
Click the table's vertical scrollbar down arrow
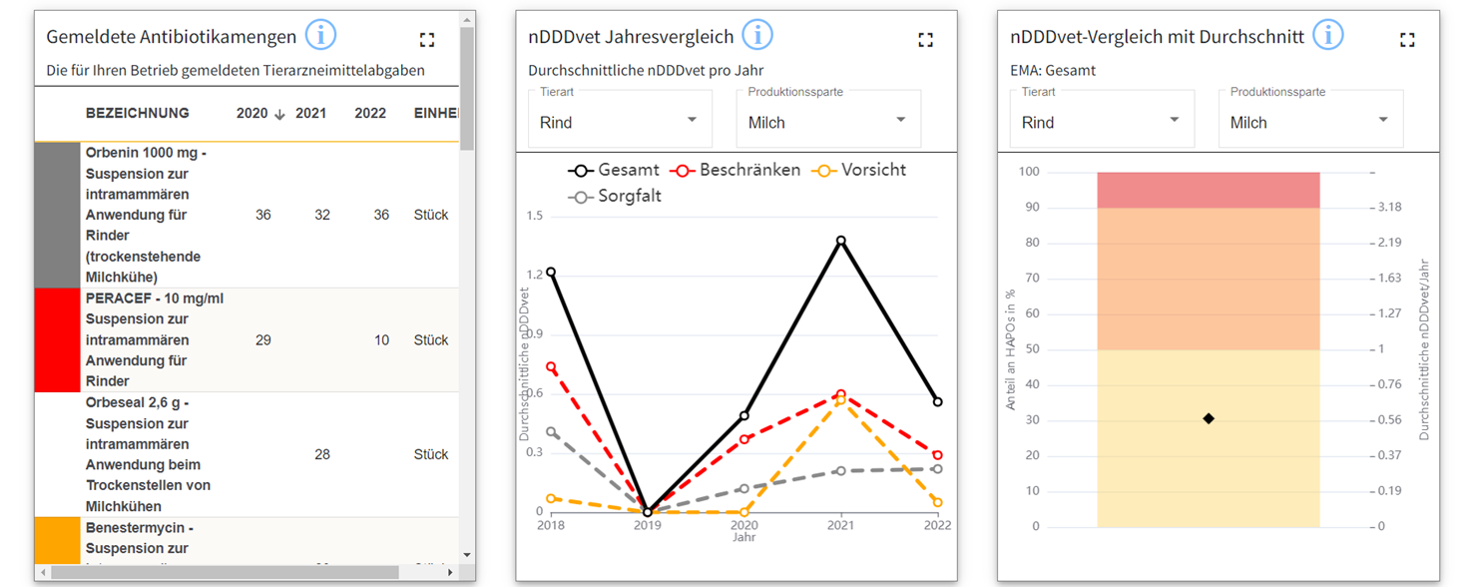[466, 554]
